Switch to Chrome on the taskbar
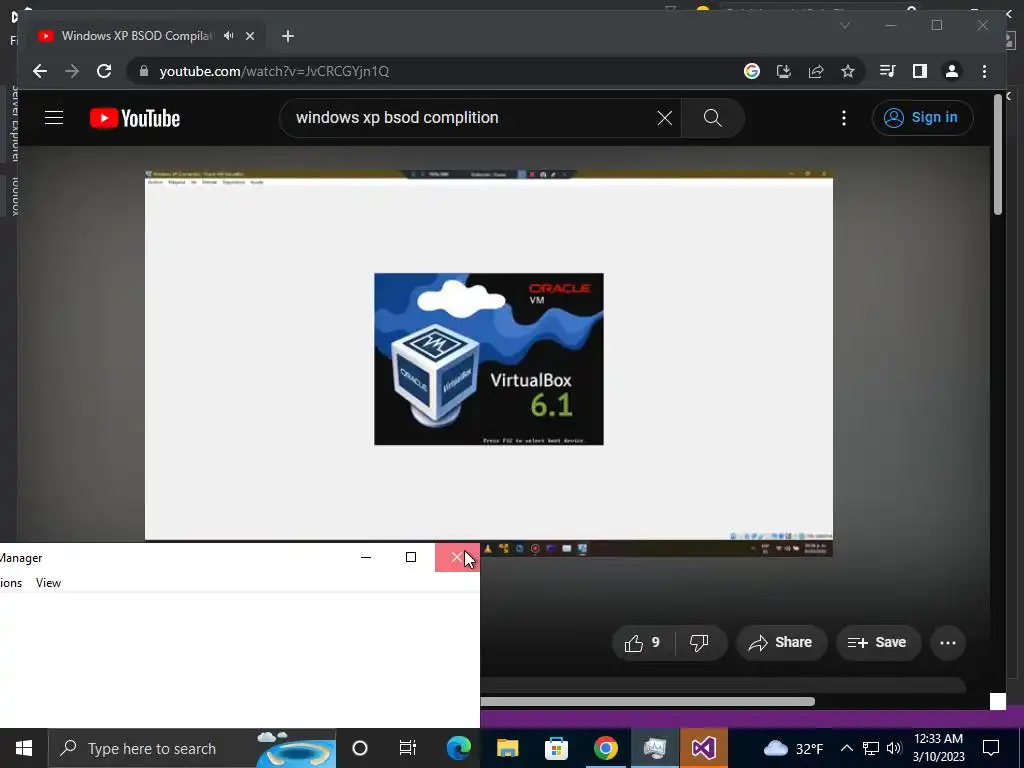1024x768 pixels. 605,748
